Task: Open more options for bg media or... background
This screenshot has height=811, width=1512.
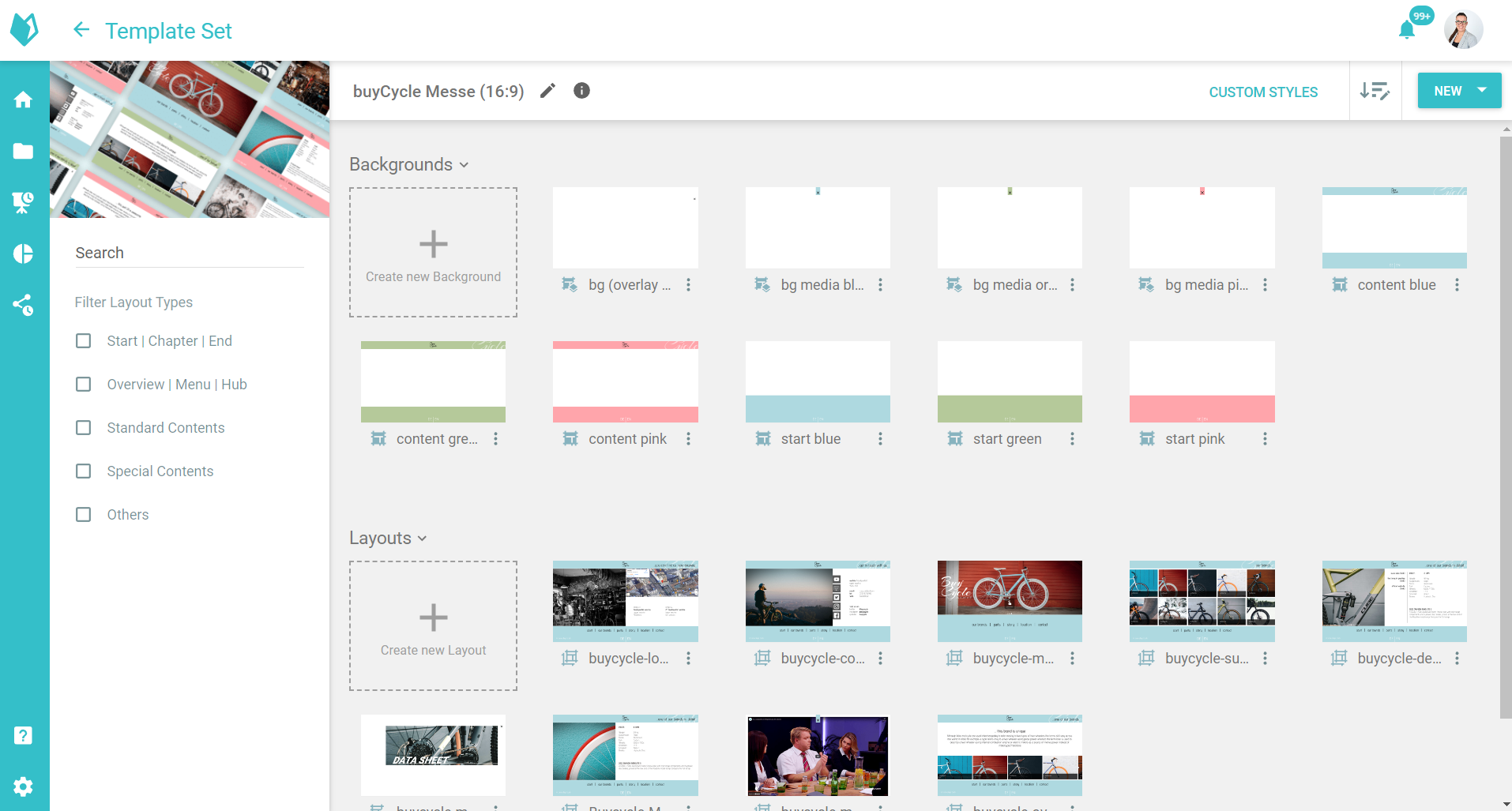Action: tap(1072, 285)
